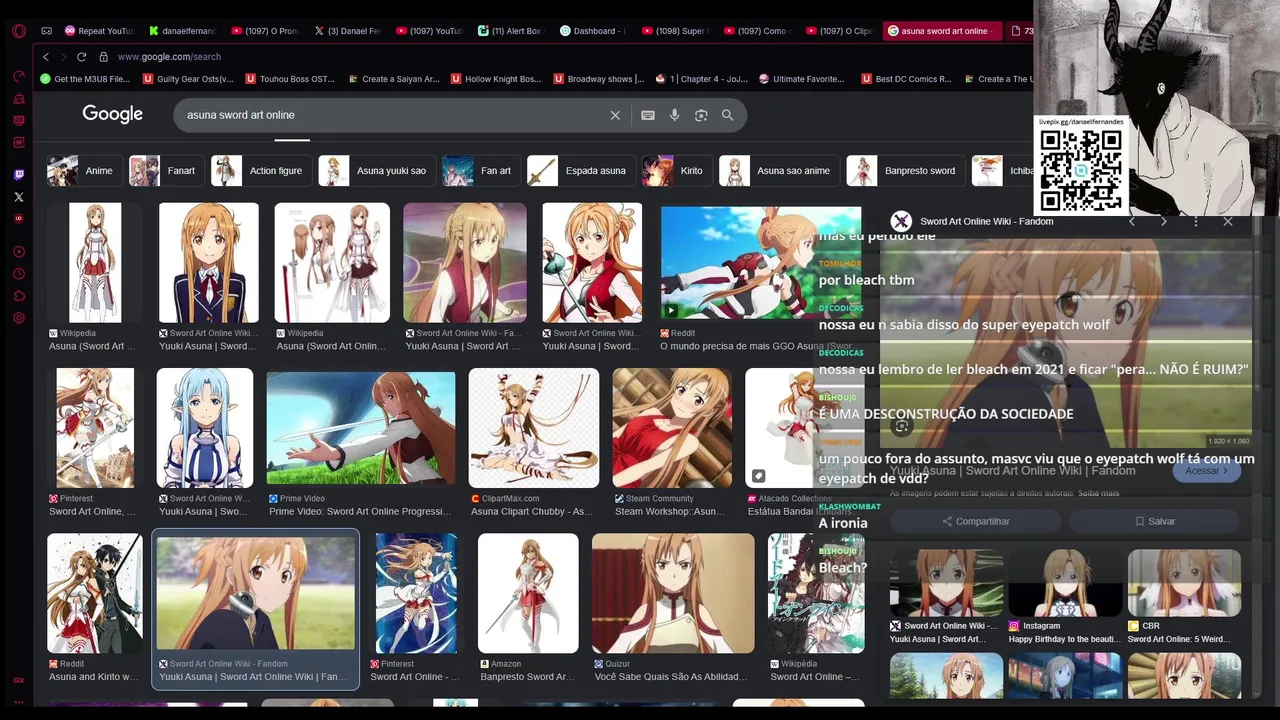The width and height of the screenshot is (1280, 720).
Task: Switch to the Dashboard tab
Action: pyautogui.click(x=592, y=31)
